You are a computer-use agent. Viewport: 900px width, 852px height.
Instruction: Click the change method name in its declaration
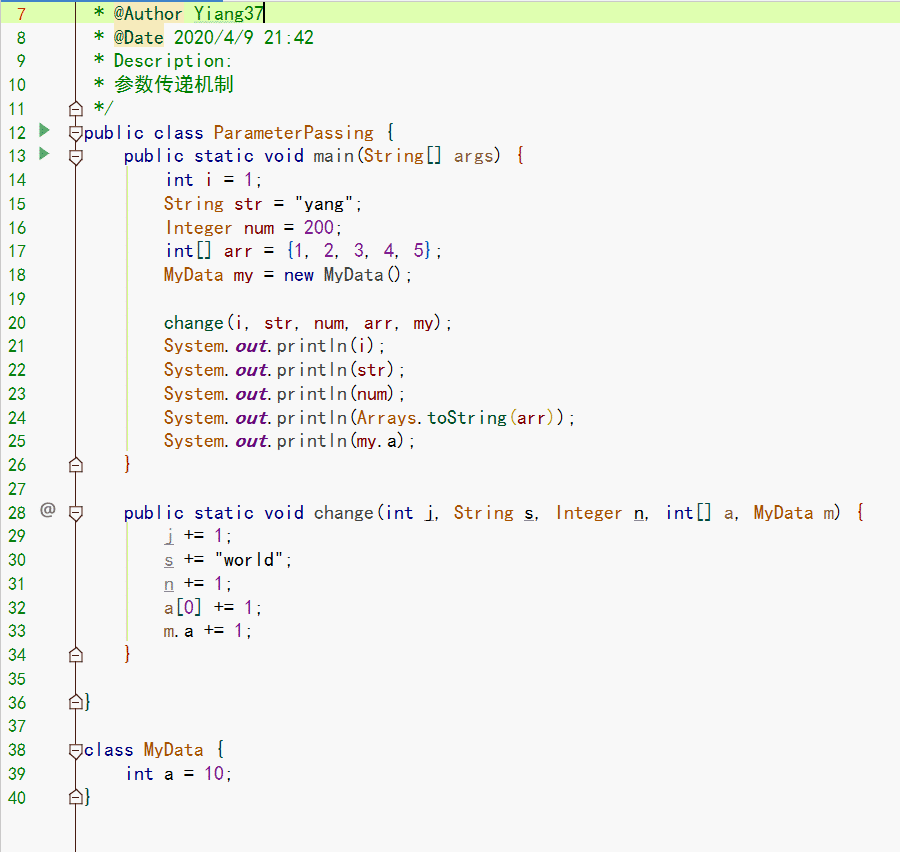coord(344,512)
